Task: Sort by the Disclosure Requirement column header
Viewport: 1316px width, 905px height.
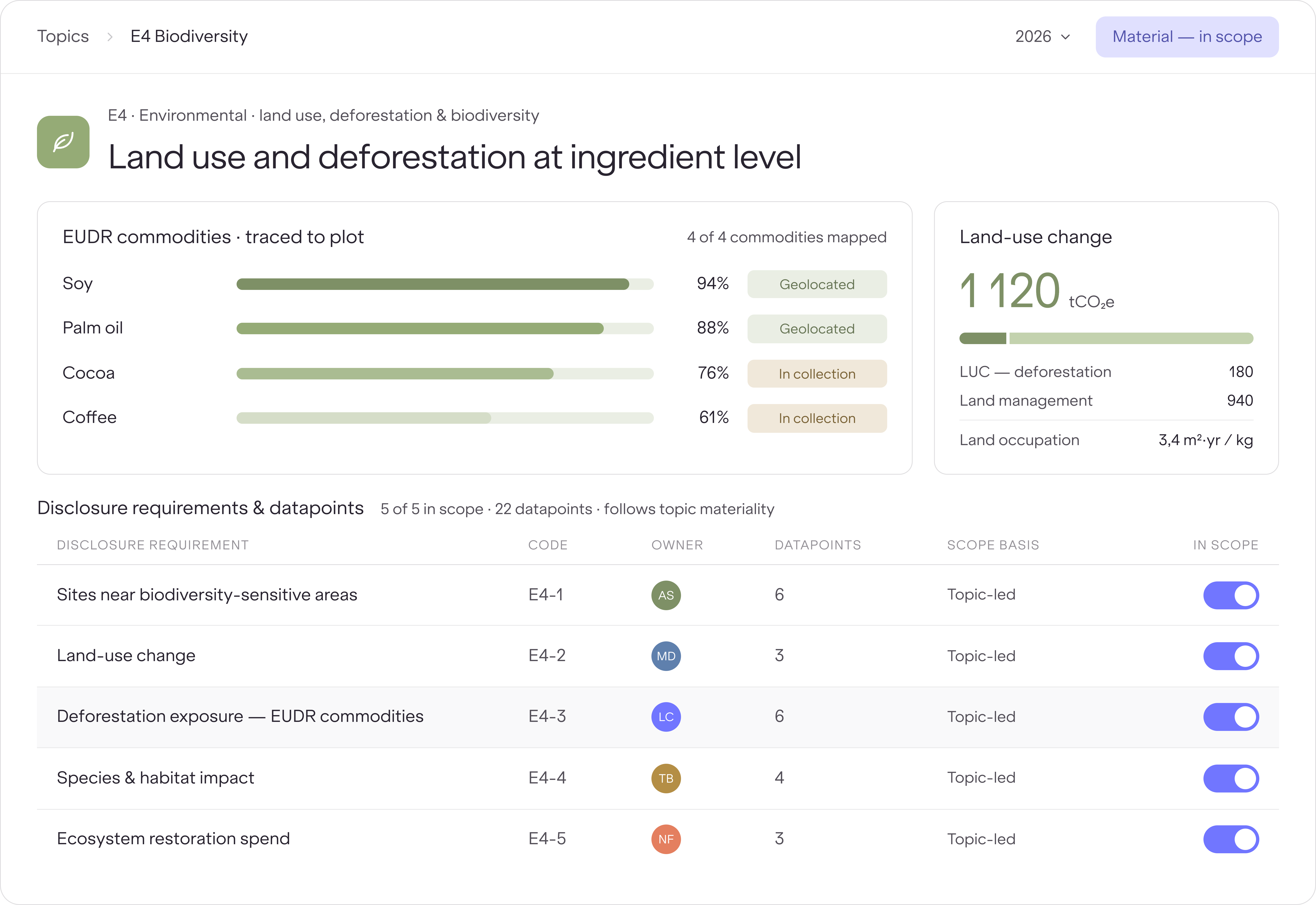Action: (x=153, y=545)
